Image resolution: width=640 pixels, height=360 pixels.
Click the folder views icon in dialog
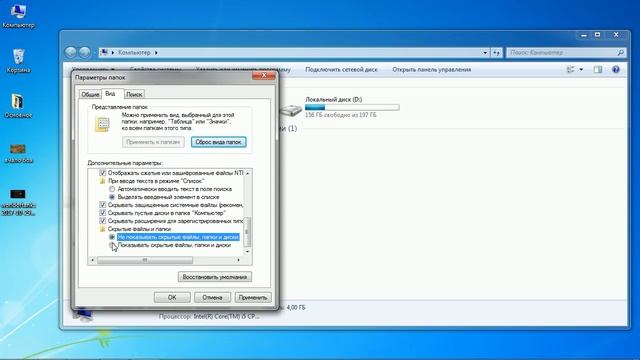[102, 124]
